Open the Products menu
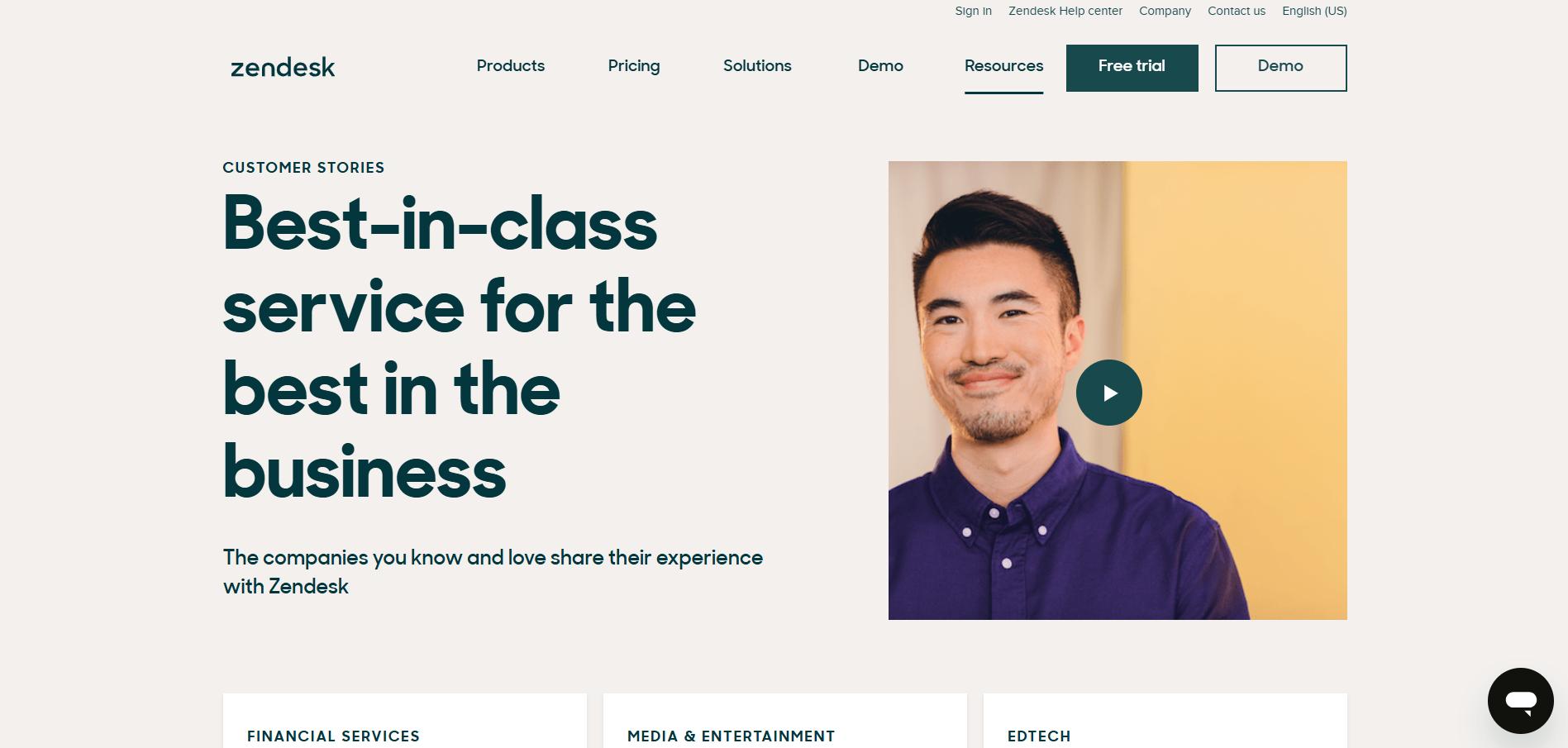 [510, 66]
